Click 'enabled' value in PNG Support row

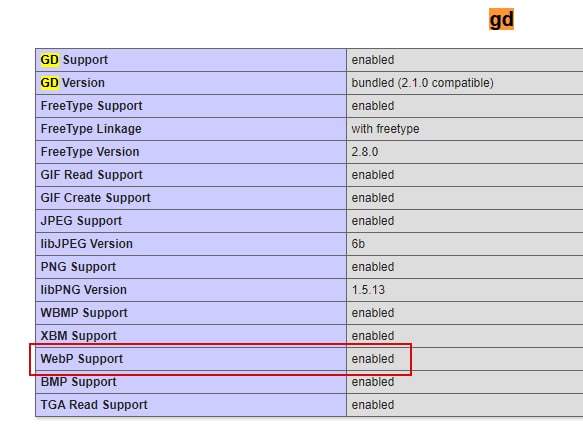point(373,267)
